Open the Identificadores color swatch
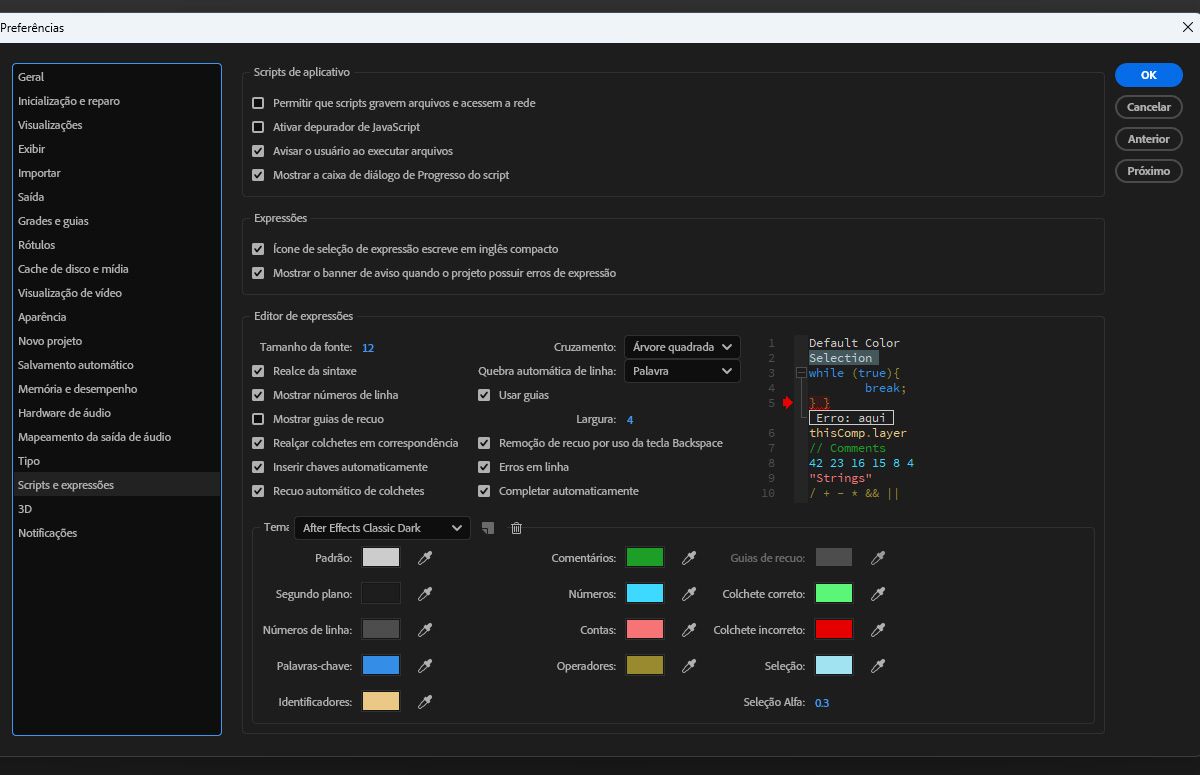Screen dimensions: 1200x775 click(x=381, y=702)
